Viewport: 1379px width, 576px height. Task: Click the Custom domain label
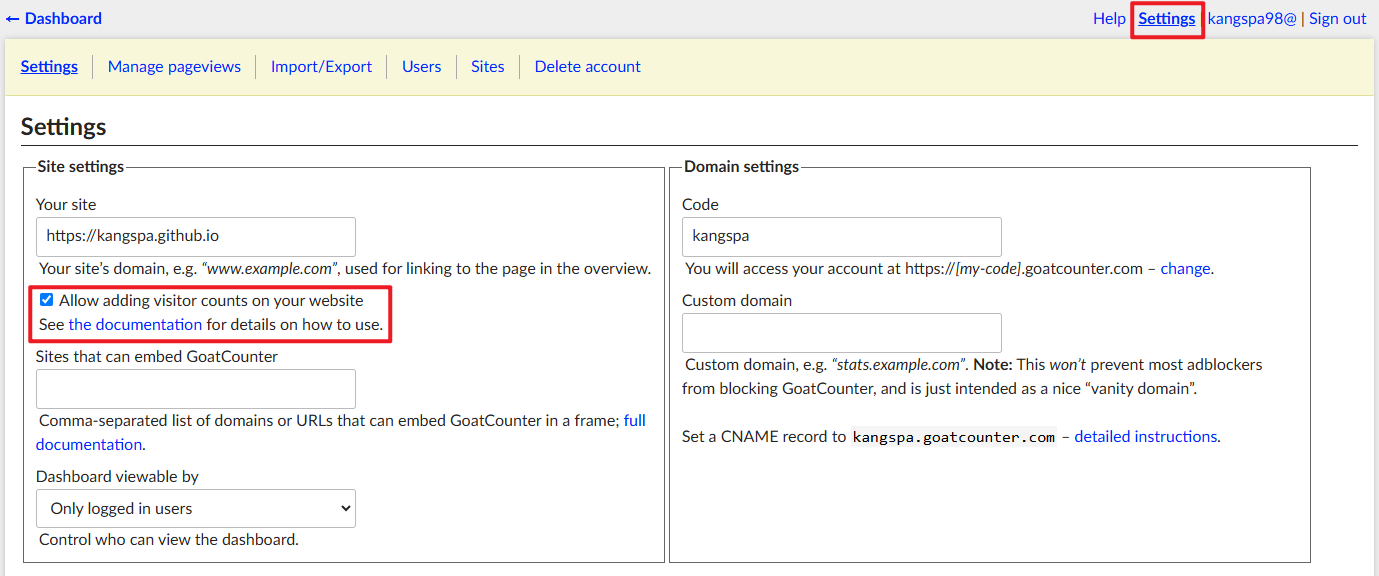click(x=737, y=300)
